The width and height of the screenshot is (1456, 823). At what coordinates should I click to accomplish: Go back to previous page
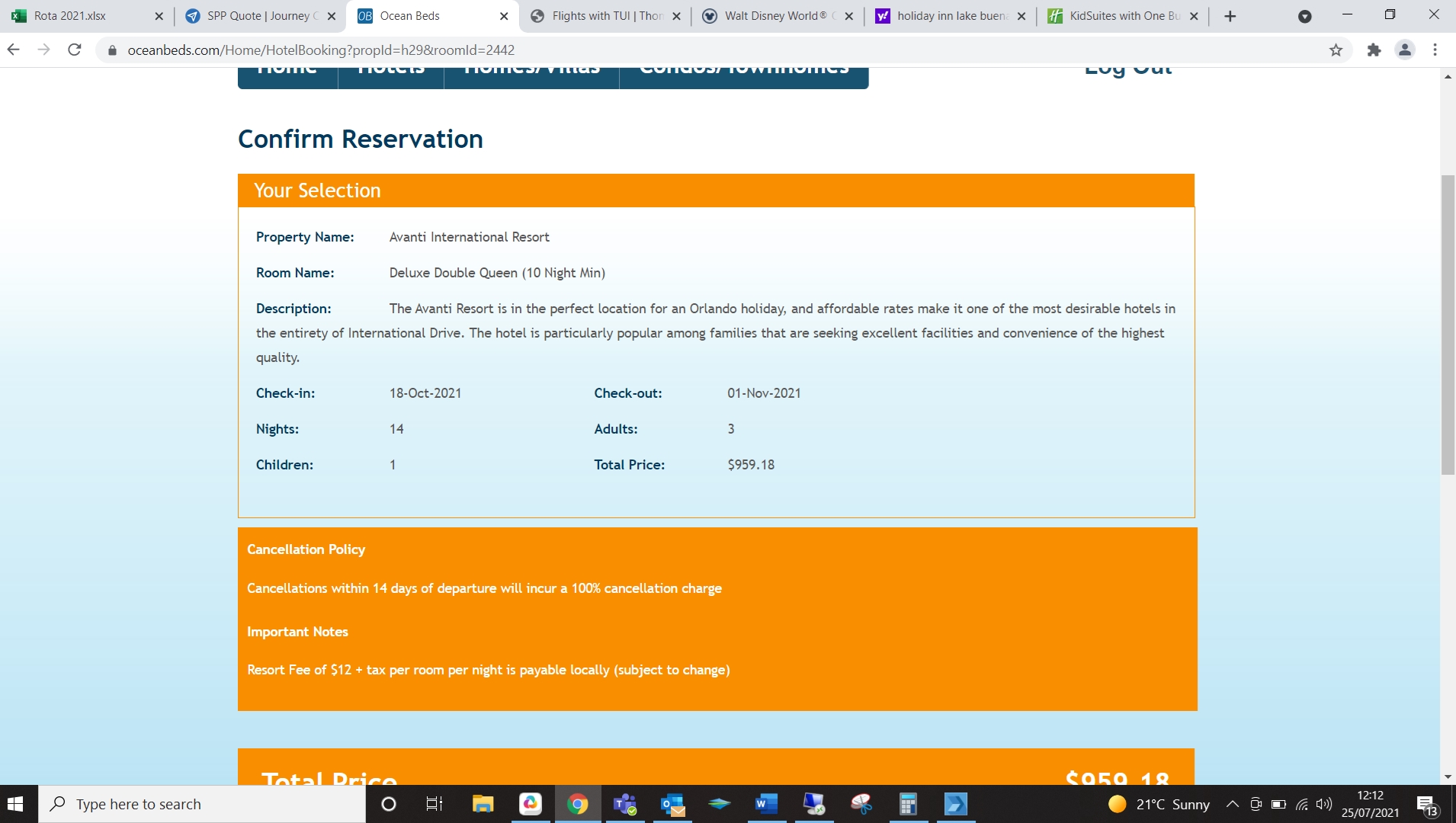(13, 50)
